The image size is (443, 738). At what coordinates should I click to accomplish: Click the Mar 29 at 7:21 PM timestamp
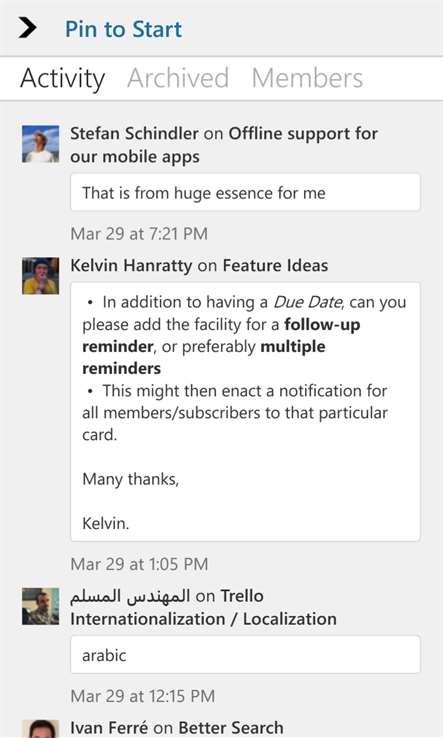[x=139, y=233]
